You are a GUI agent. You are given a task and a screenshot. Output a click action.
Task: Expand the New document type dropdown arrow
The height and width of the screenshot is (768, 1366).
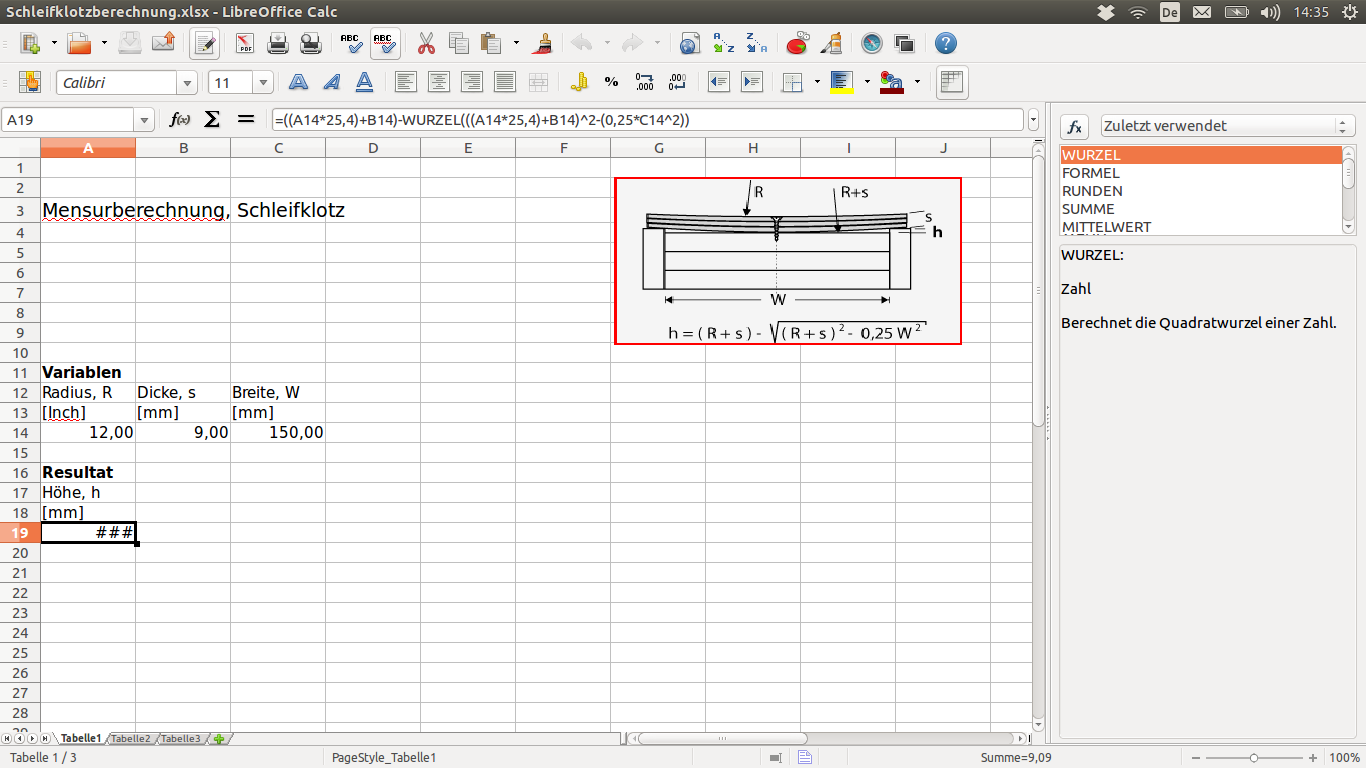(53, 44)
